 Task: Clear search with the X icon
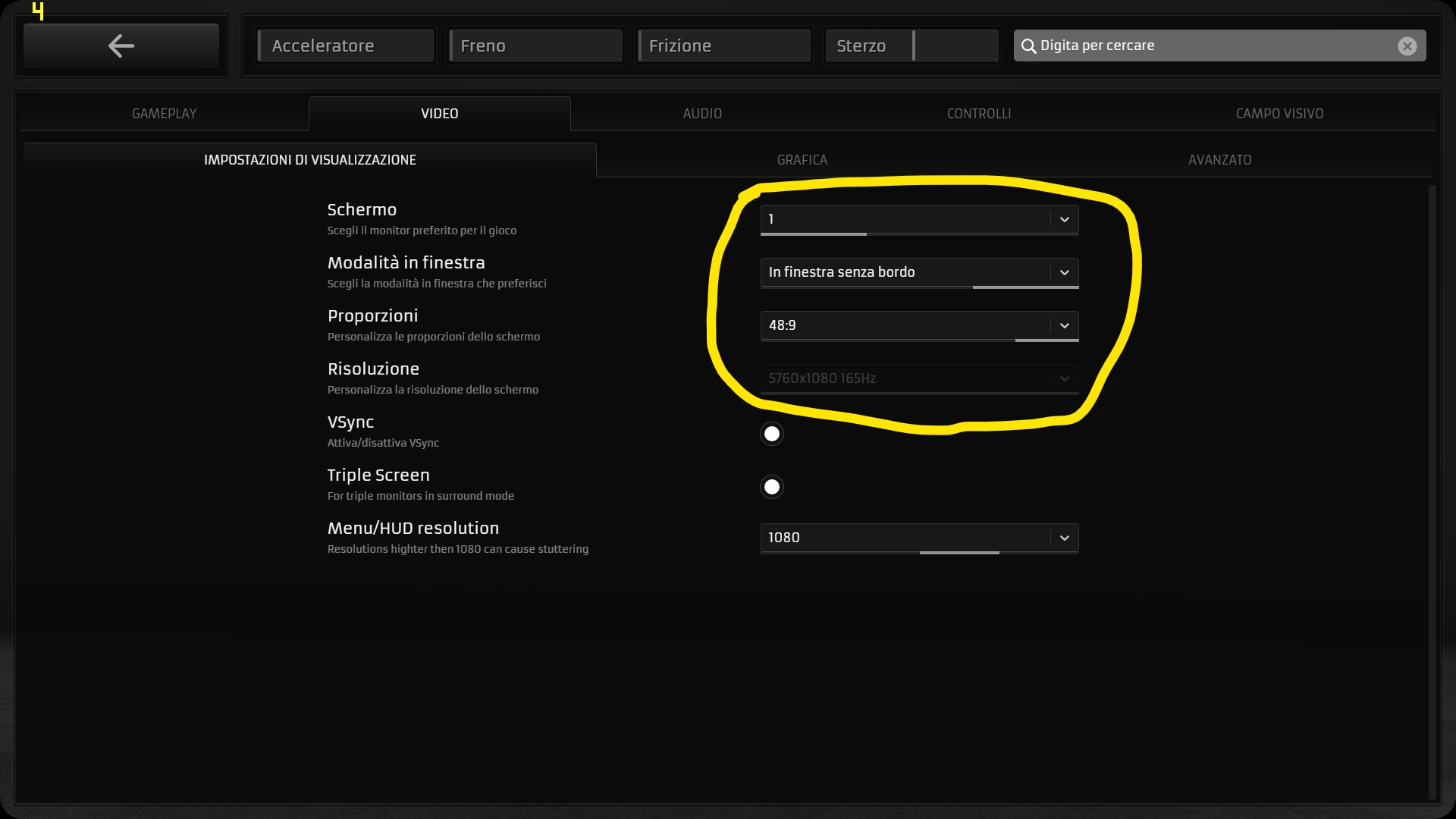[1407, 46]
